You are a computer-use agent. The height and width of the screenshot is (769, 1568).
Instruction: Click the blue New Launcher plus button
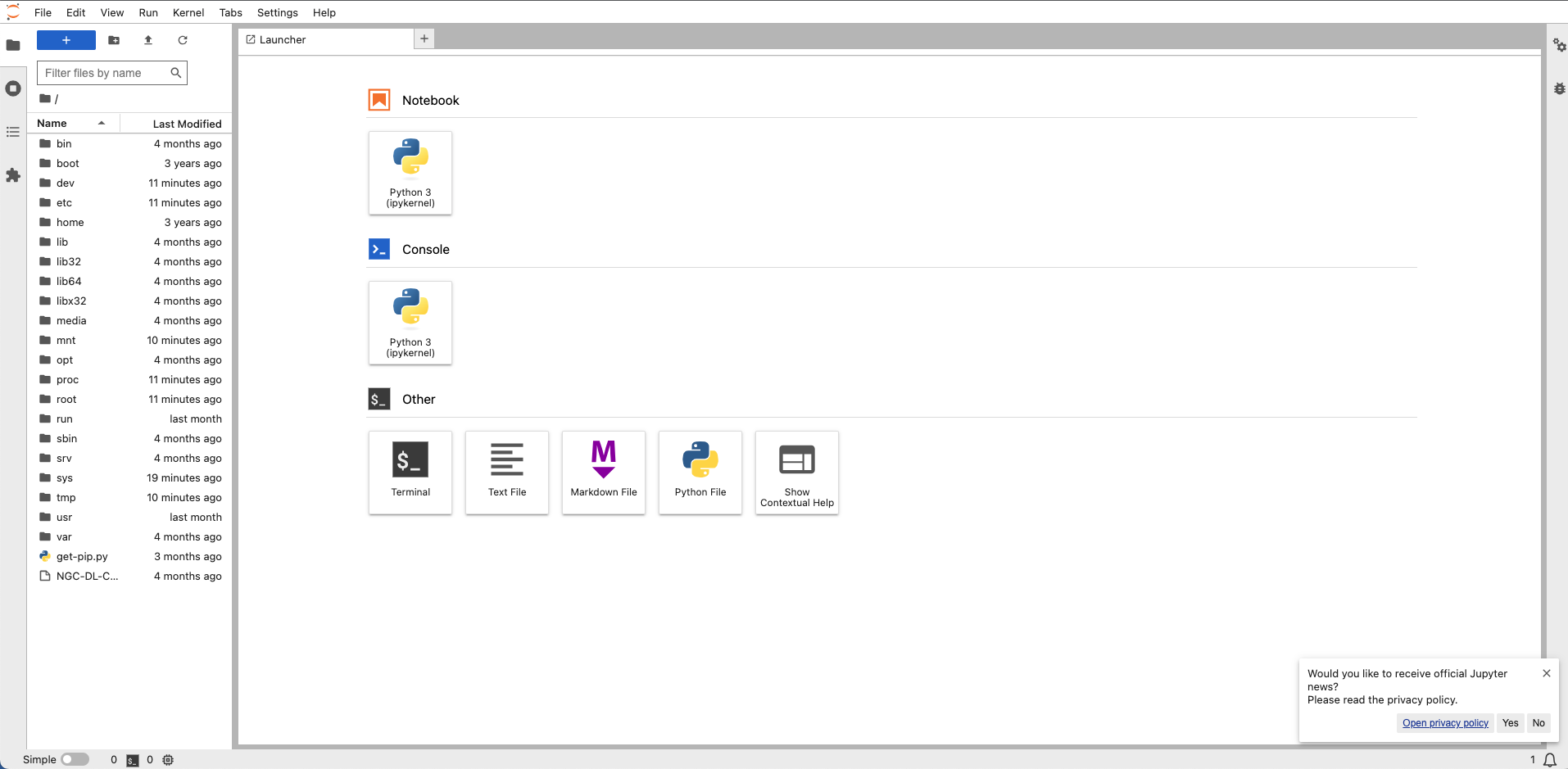[x=66, y=40]
